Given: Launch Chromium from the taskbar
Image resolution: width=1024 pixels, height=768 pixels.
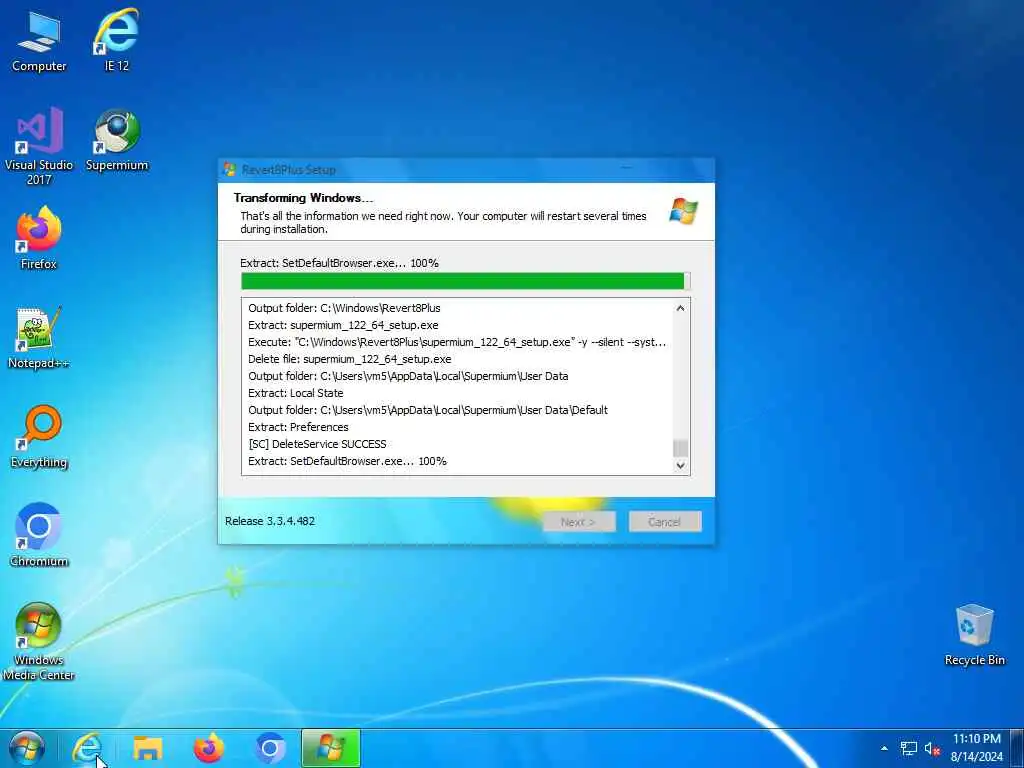Looking at the screenshot, I should [x=270, y=748].
